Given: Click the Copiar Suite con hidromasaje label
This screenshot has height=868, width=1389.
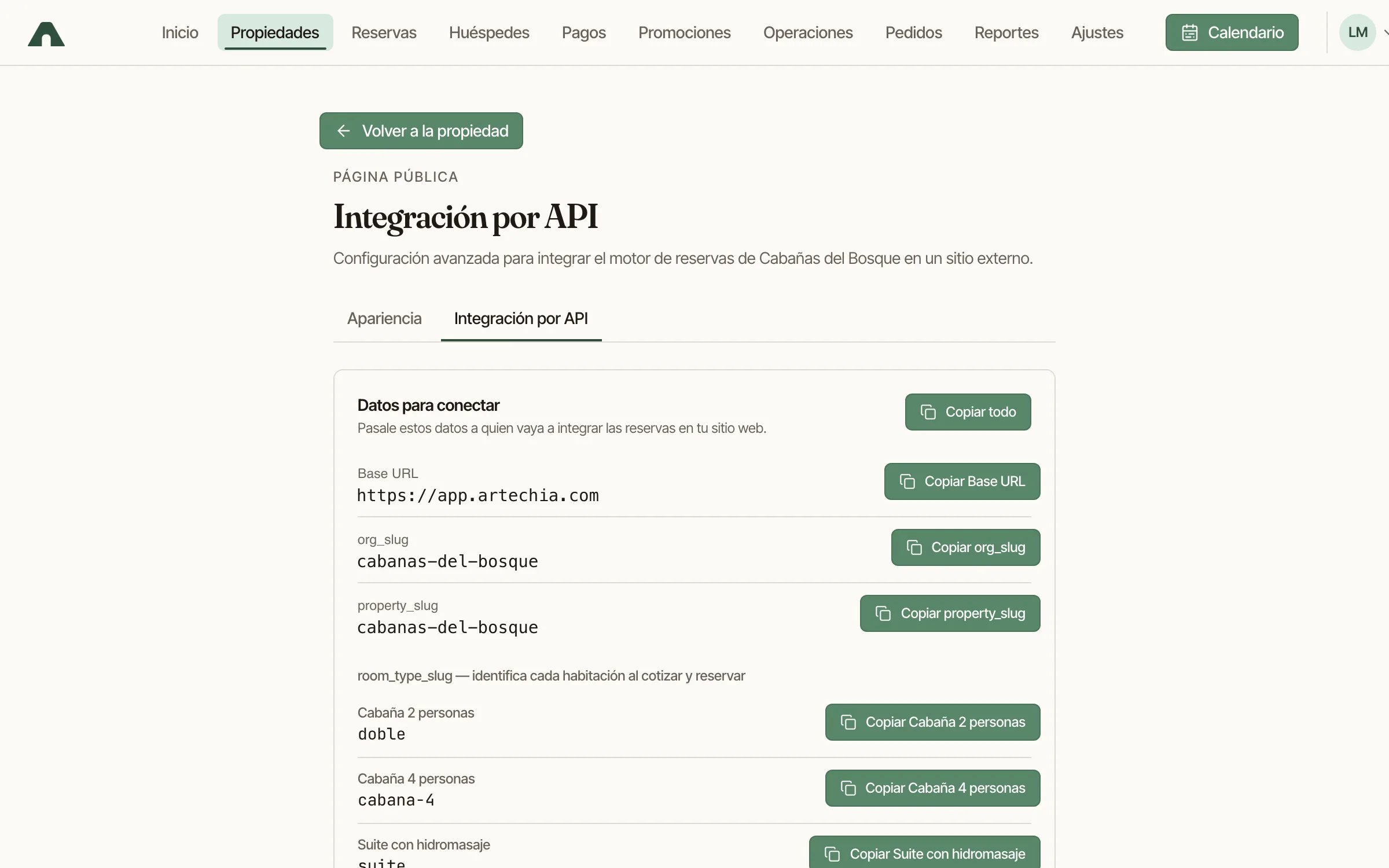Looking at the screenshot, I should [x=938, y=854].
